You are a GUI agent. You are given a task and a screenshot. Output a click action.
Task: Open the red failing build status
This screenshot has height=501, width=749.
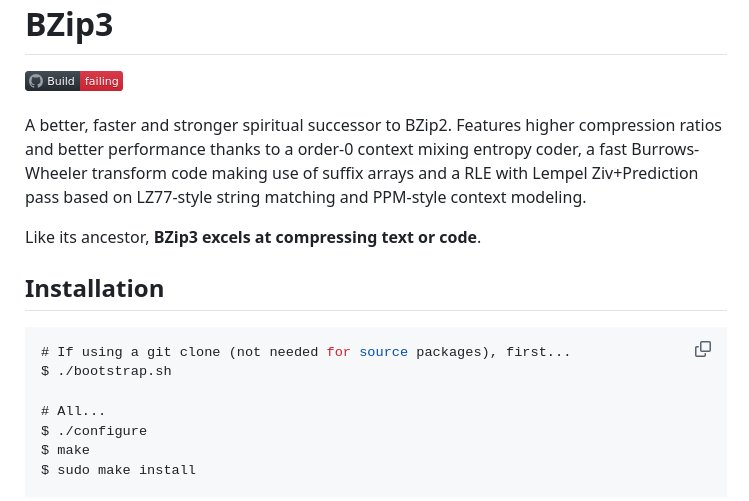tap(101, 81)
